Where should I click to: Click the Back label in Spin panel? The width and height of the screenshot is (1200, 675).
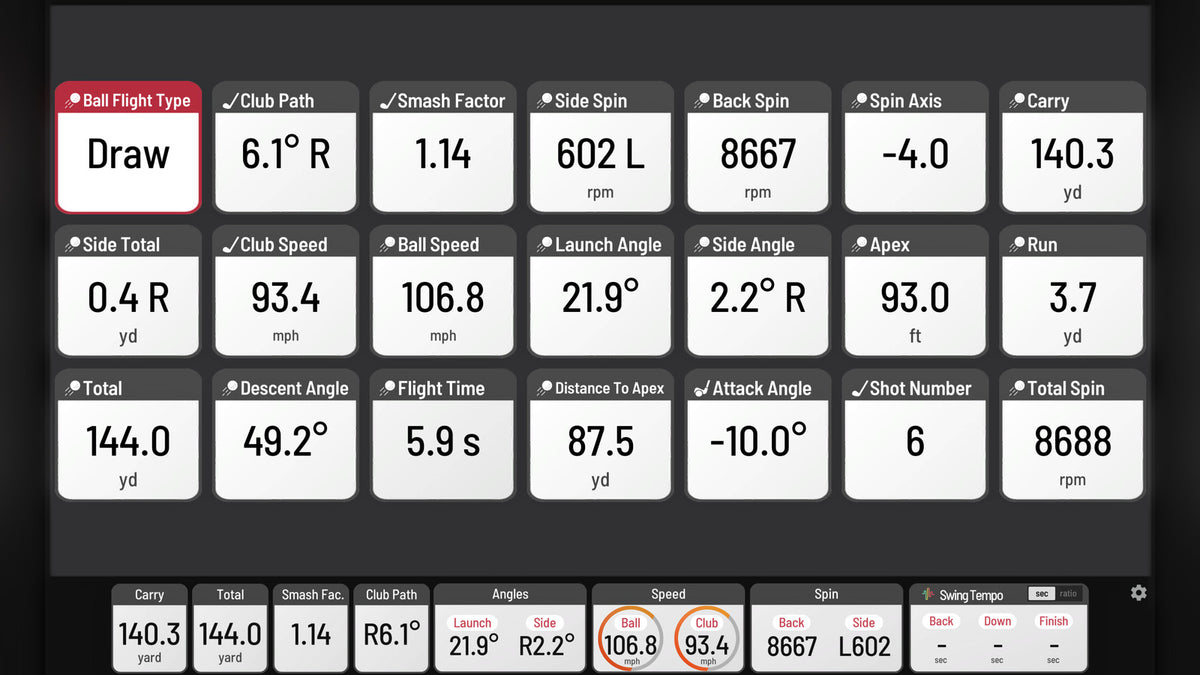tap(792, 622)
